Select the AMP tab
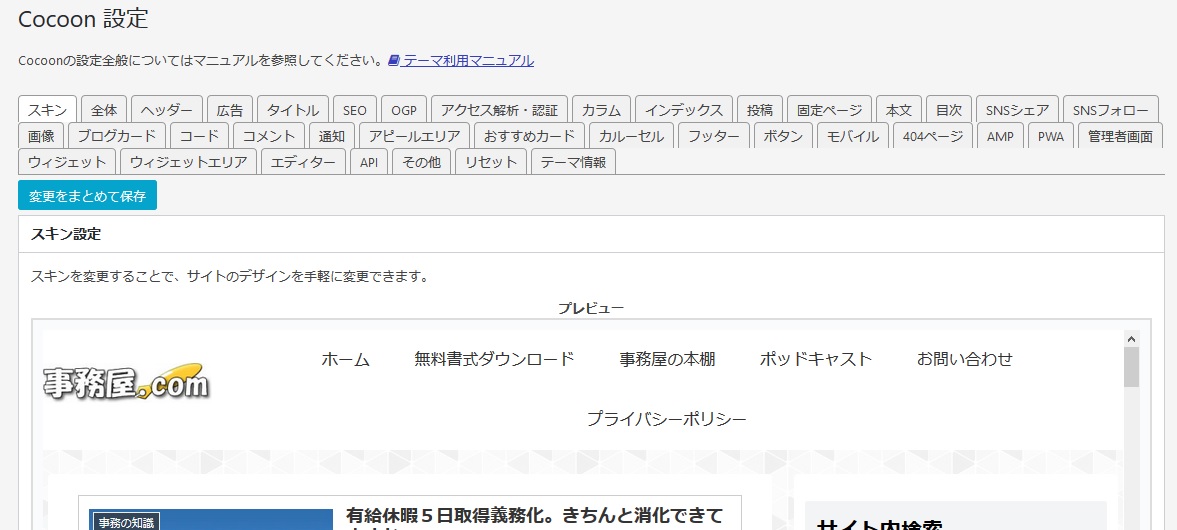This screenshot has width=1177, height=530. point(1001,136)
